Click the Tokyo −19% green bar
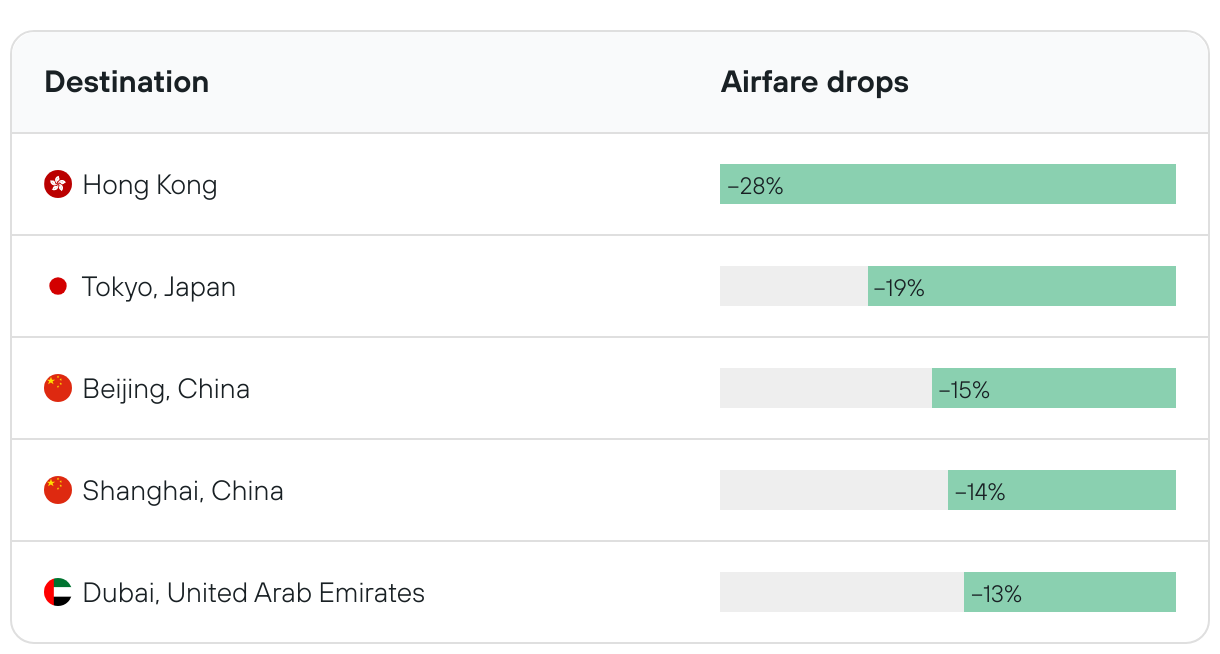Screen dimensions: 1220x654 click(1021, 286)
